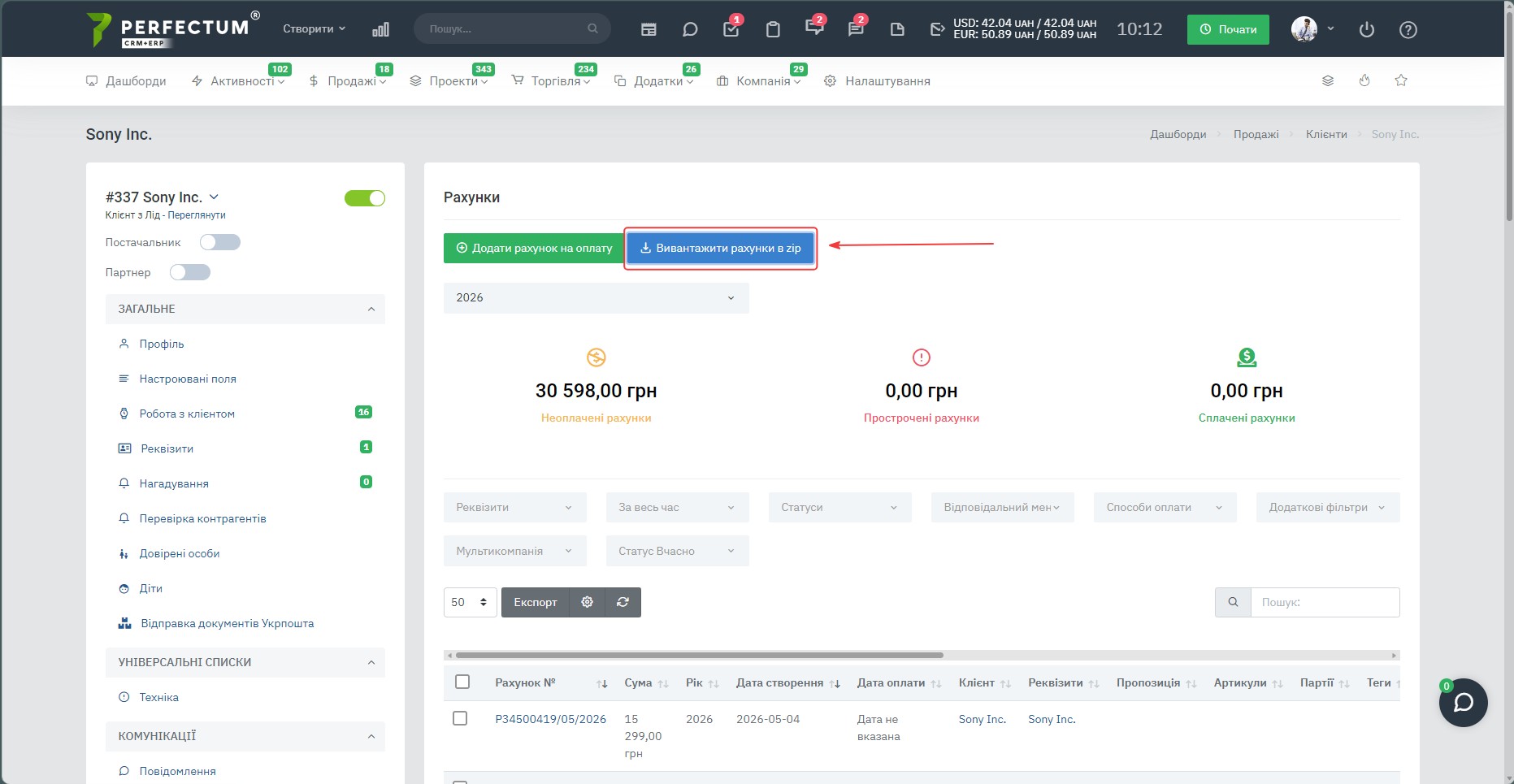Open the Дашборди menu item
The height and width of the screenshot is (784, 1514).
pos(126,81)
